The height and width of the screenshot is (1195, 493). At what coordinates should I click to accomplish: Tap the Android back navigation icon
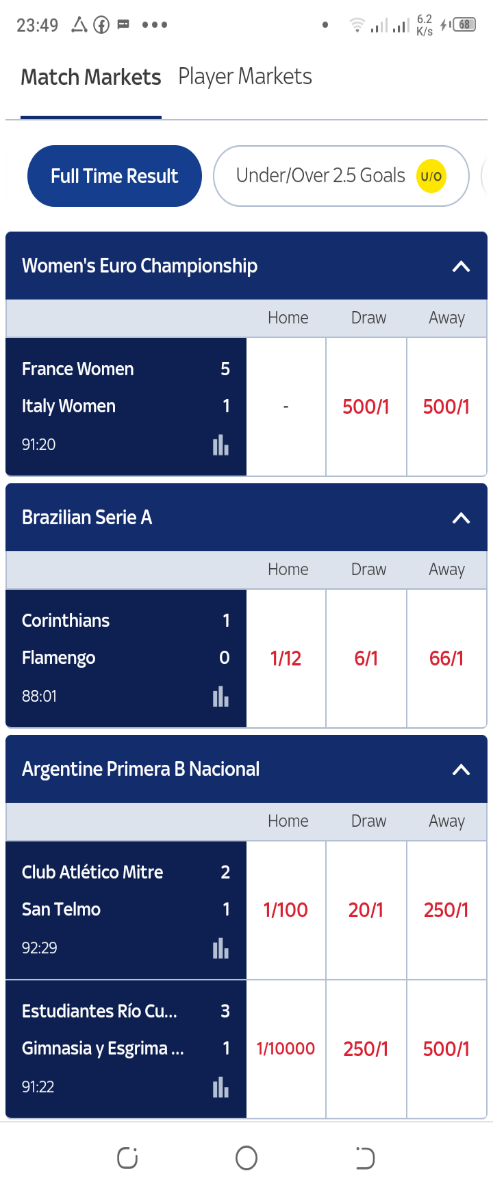click(x=365, y=1158)
